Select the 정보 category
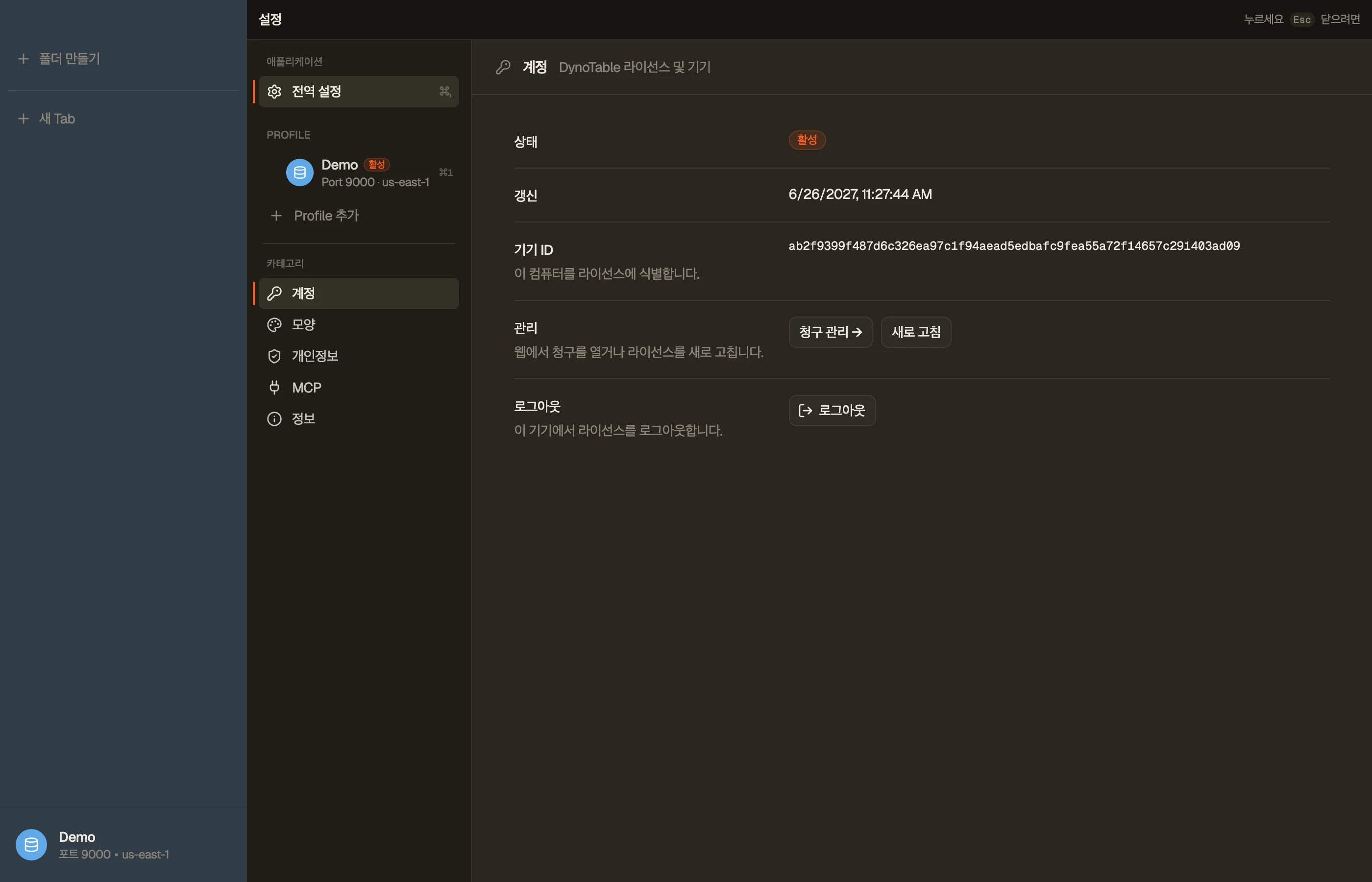The height and width of the screenshot is (882, 1372). pyautogui.click(x=359, y=418)
